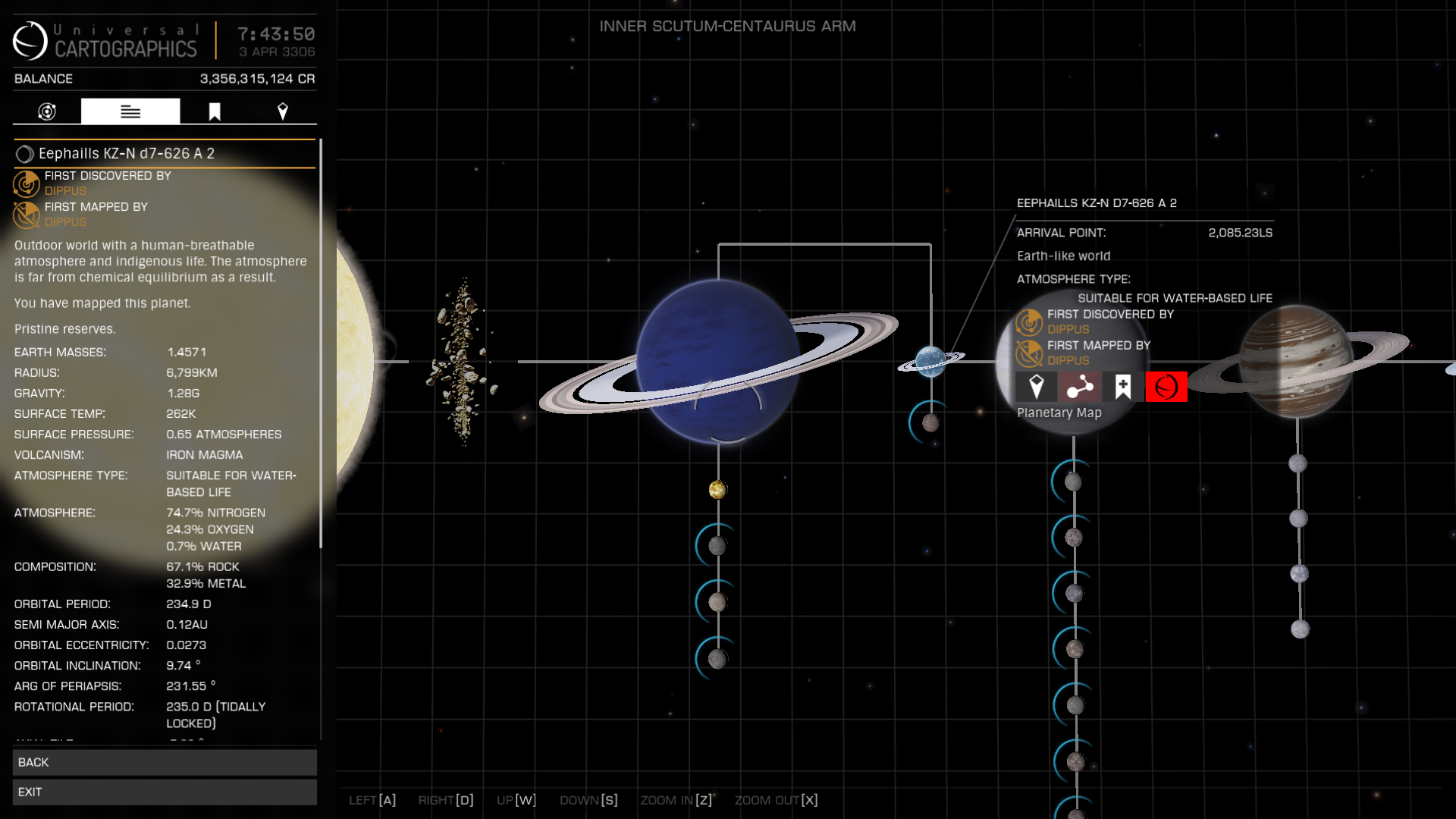Click the 74.7% Nitrogen atmosphere entry
The width and height of the screenshot is (1456, 819).
coord(216,513)
